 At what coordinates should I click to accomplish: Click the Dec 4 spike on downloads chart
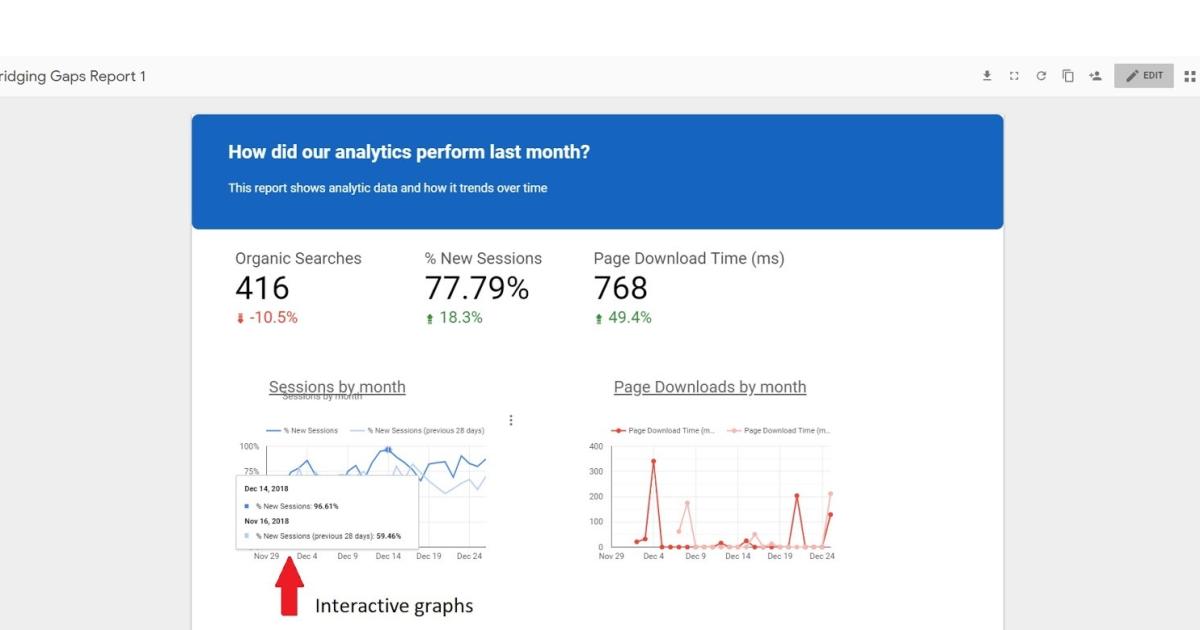[653, 461]
